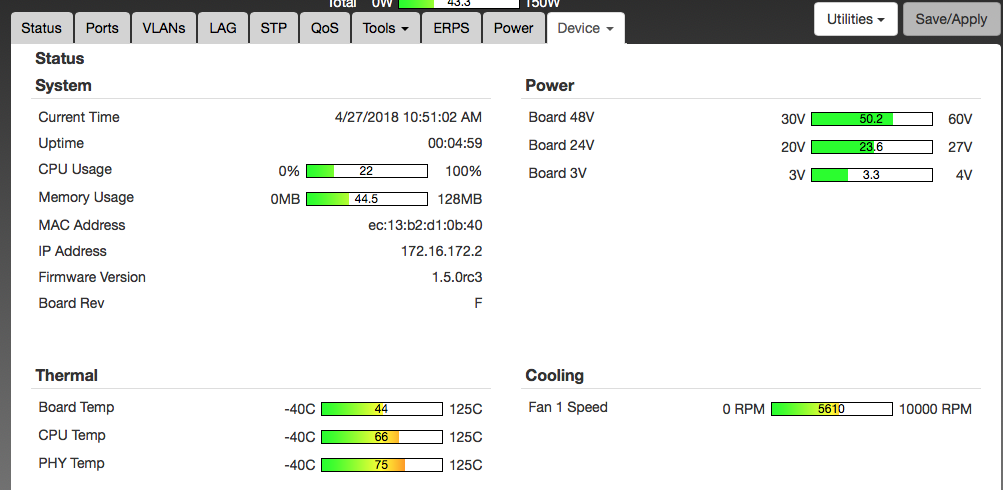This screenshot has width=1003, height=490.
Task: Open the ERPS tab
Action: 452,28
